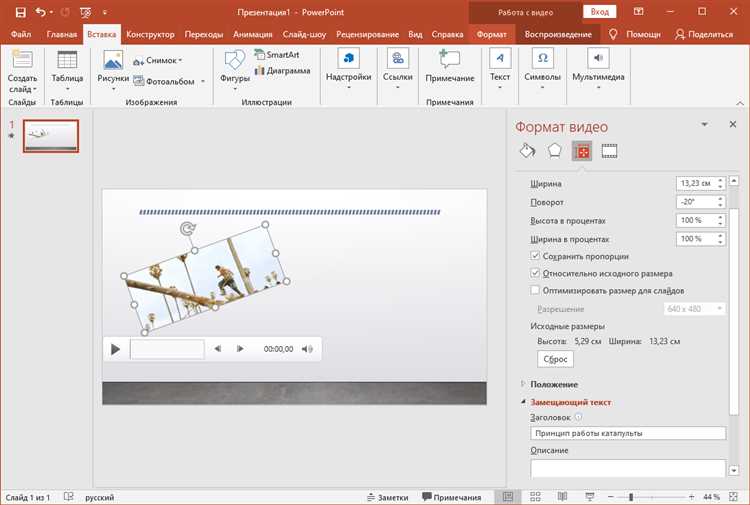This screenshot has width=750, height=505.
Task: Open the Size & Properties pane icon
Action: coord(582,151)
